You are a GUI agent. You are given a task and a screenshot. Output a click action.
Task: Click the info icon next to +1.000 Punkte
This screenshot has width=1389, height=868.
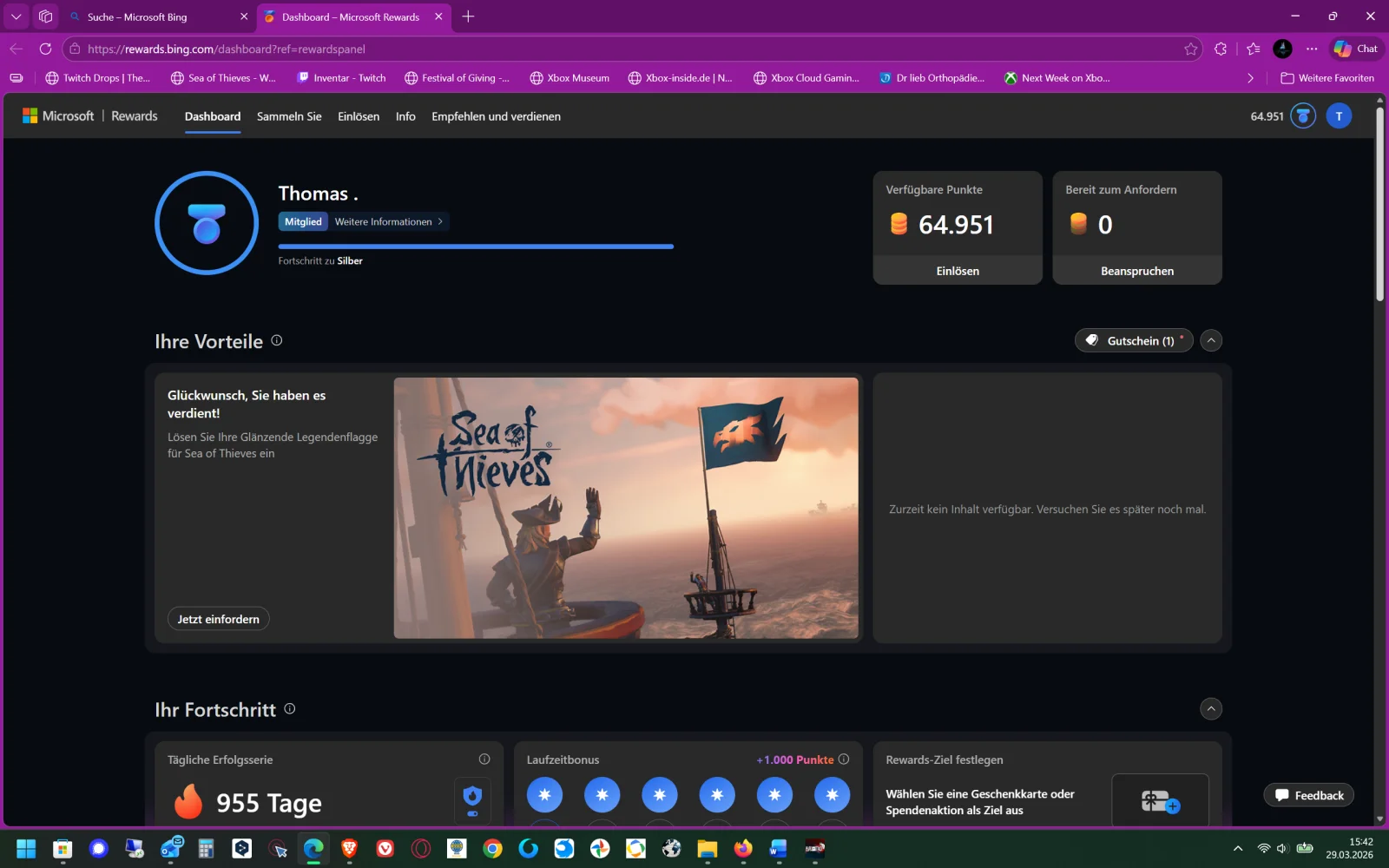click(844, 759)
